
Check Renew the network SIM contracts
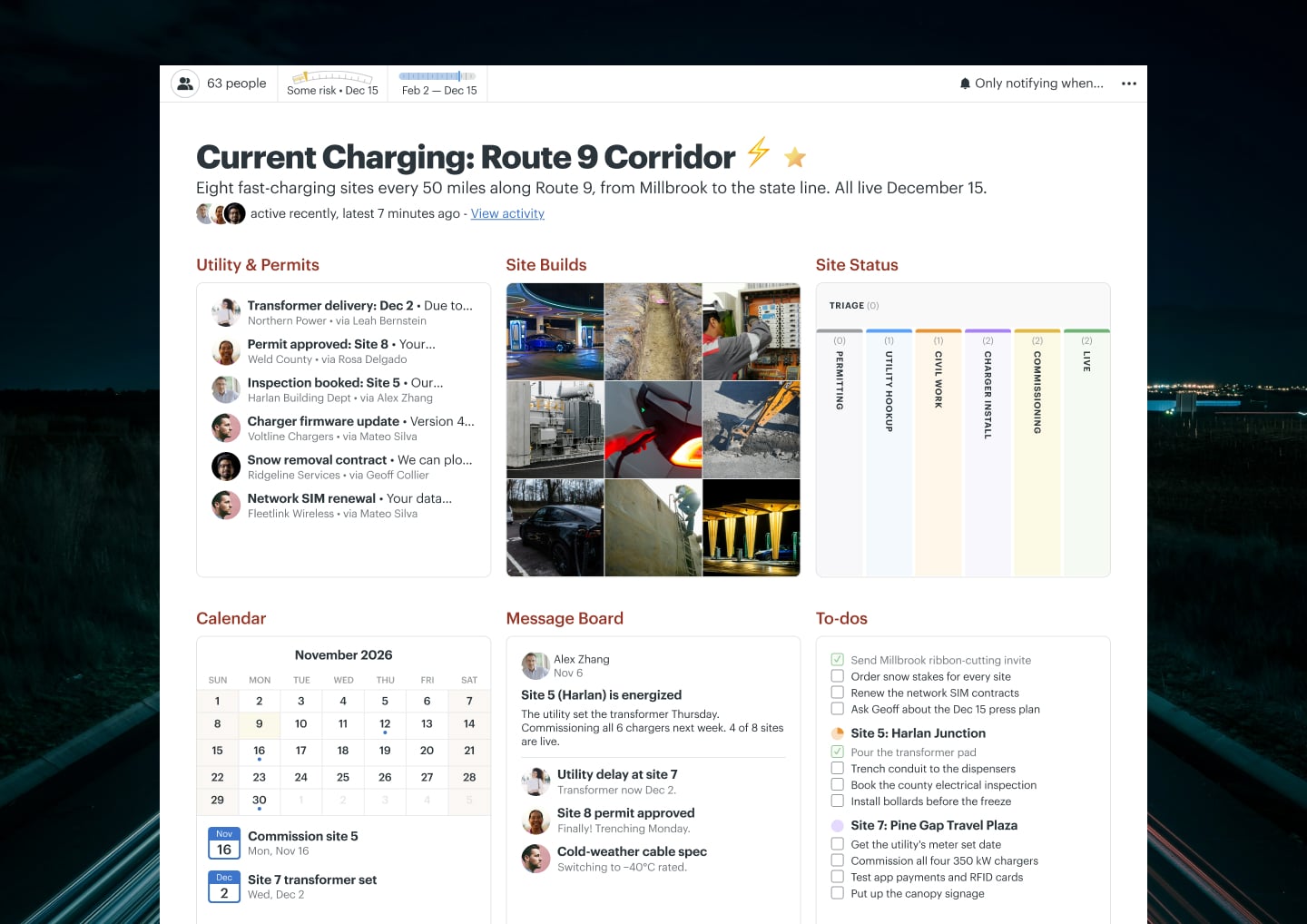click(x=838, y=693)
